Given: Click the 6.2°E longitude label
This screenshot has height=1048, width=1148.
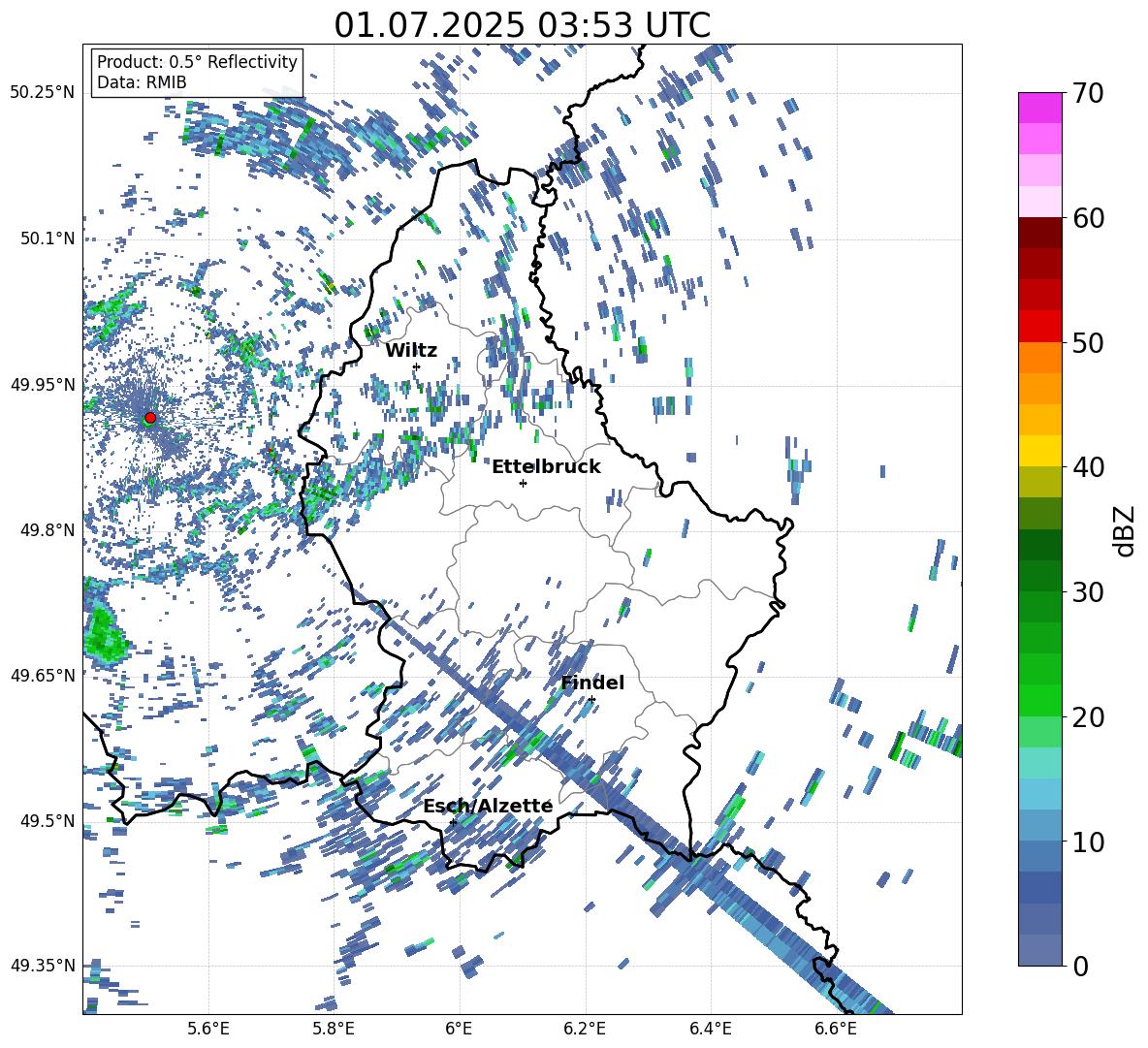Looking at the screenshot, I should click(x=585, y=1030).
